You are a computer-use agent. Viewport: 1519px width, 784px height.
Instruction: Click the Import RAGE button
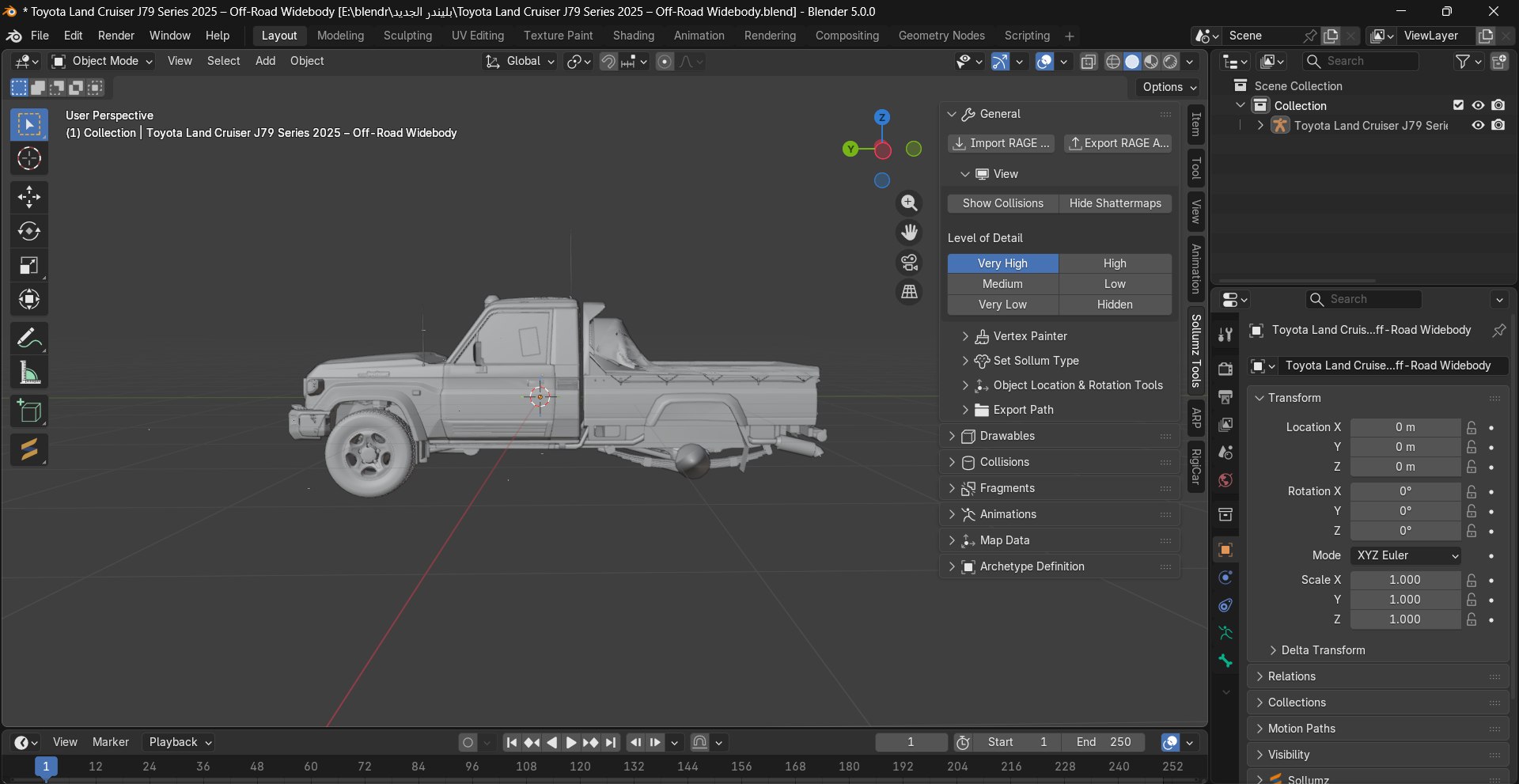1002,143
